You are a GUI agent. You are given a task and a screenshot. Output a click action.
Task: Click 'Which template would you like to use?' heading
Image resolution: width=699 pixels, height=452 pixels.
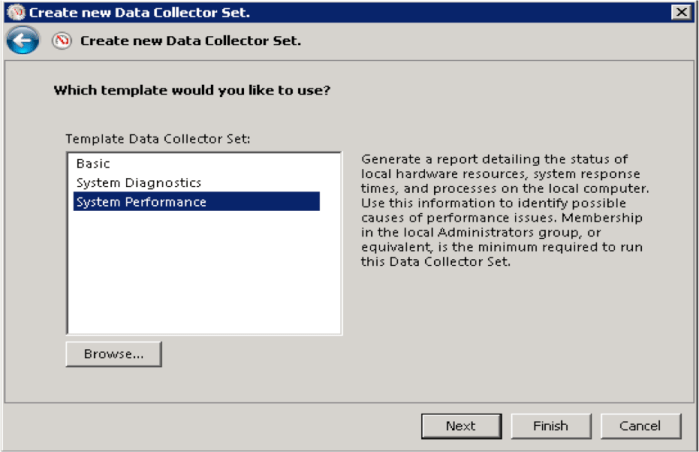point(192,90)
